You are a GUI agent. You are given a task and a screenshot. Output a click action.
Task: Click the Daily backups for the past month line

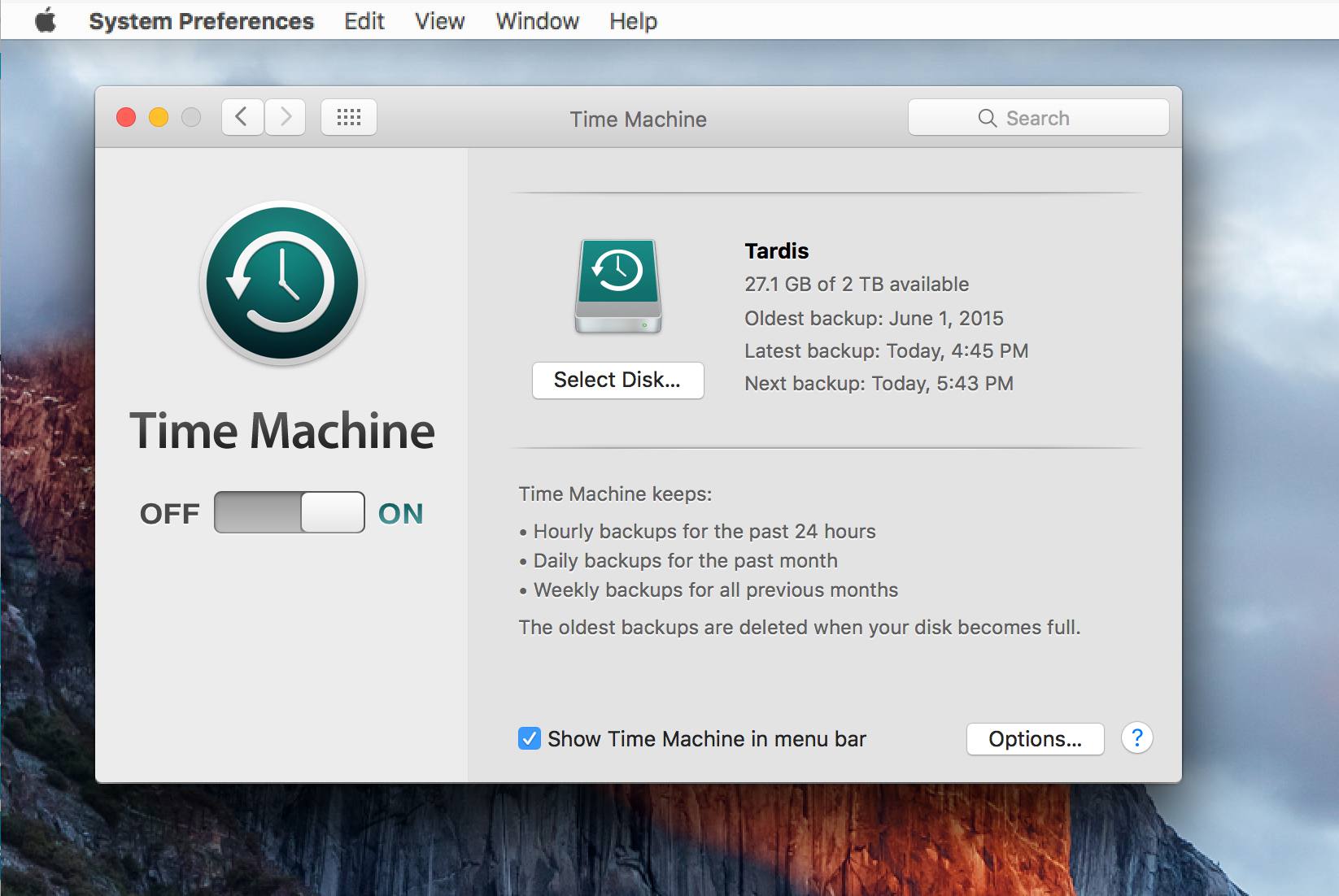pos(678,561)
